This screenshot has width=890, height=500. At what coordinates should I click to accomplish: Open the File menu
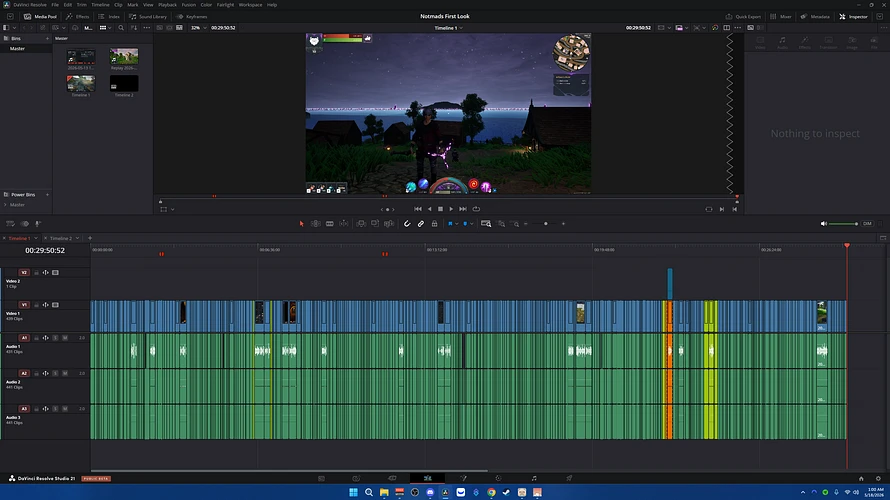[55, 5]
